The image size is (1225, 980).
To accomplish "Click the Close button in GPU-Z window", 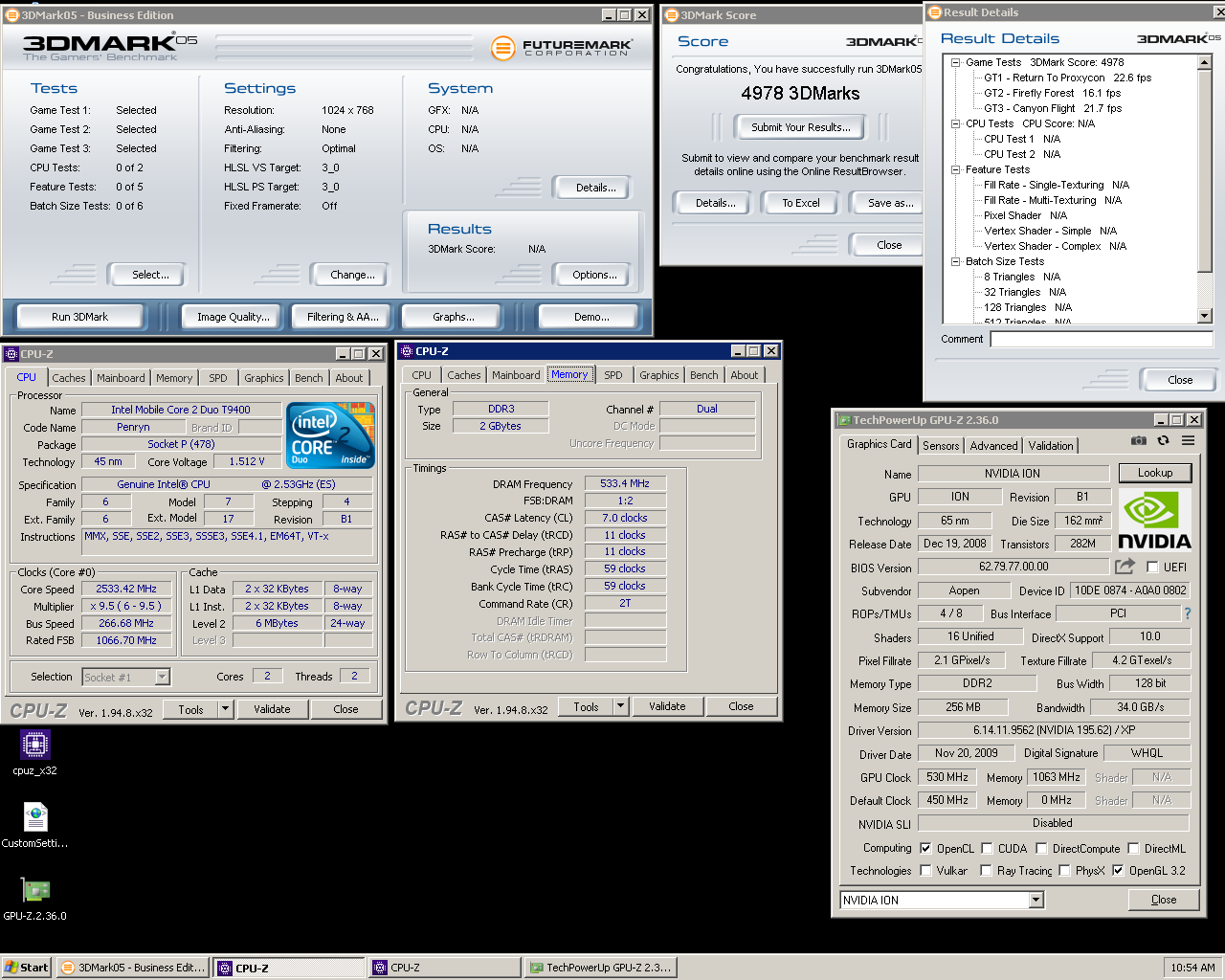I will pyautogui.click(x=1163, y=900).
